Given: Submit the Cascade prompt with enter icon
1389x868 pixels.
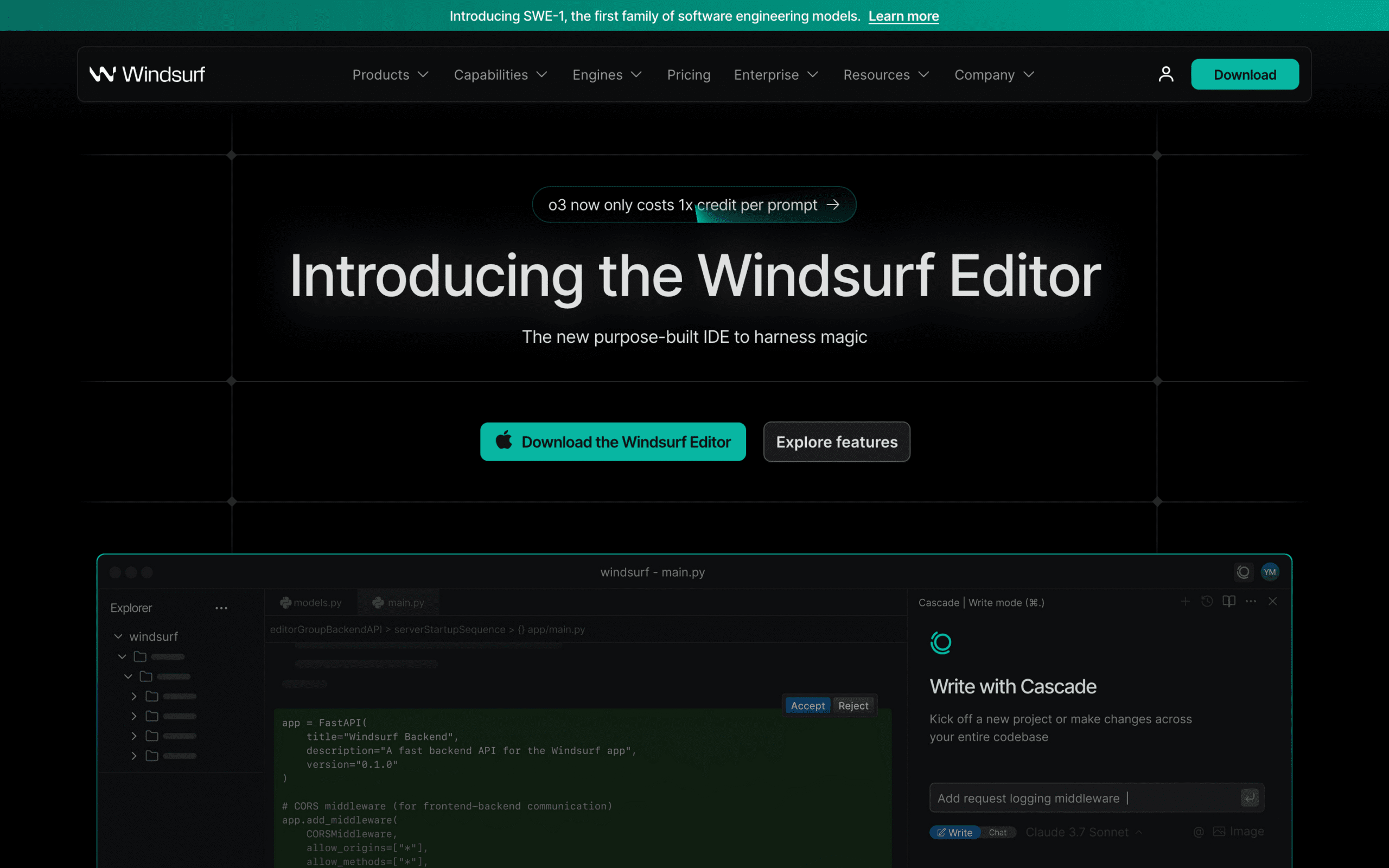Looking at the screenshot, I should point(1250,797).
